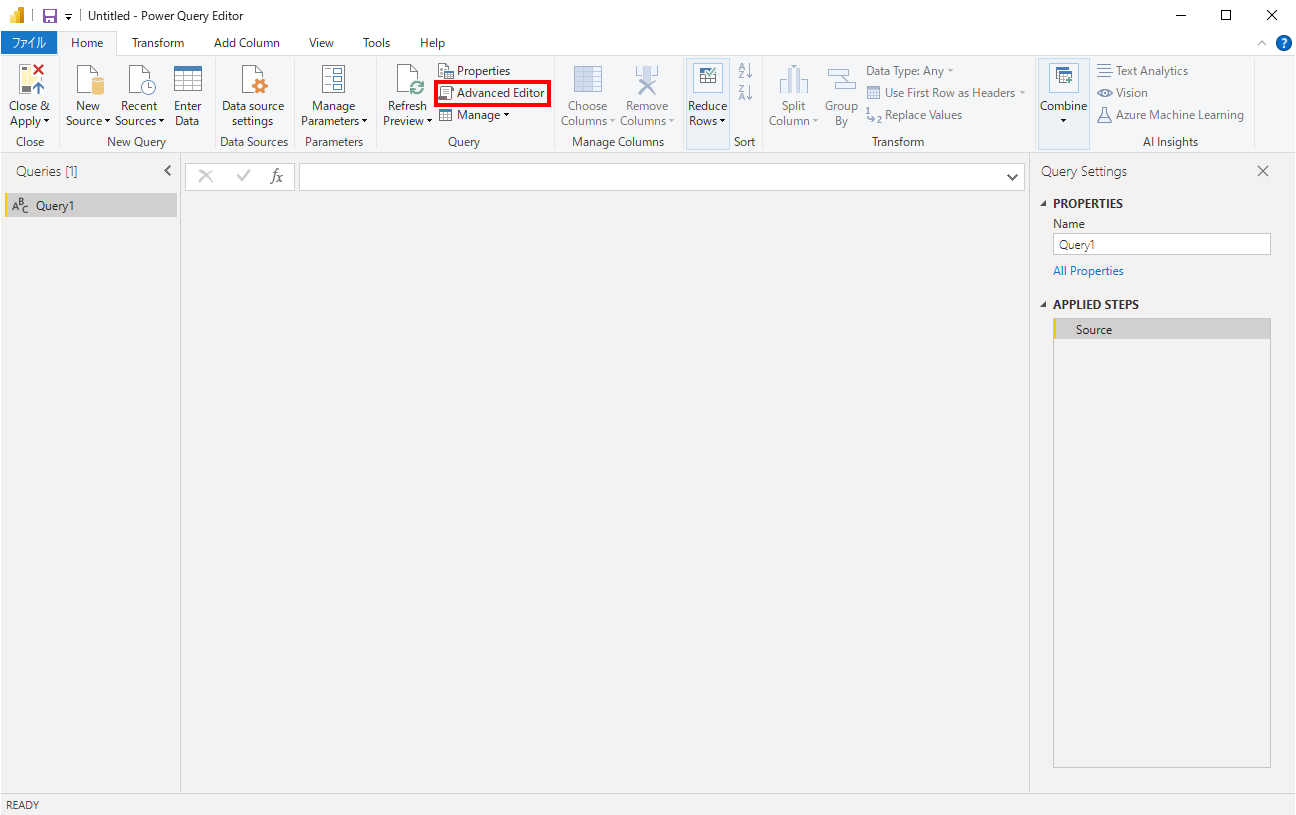
Task: Click the Refresh Preview icon
Action: point(407,80)
